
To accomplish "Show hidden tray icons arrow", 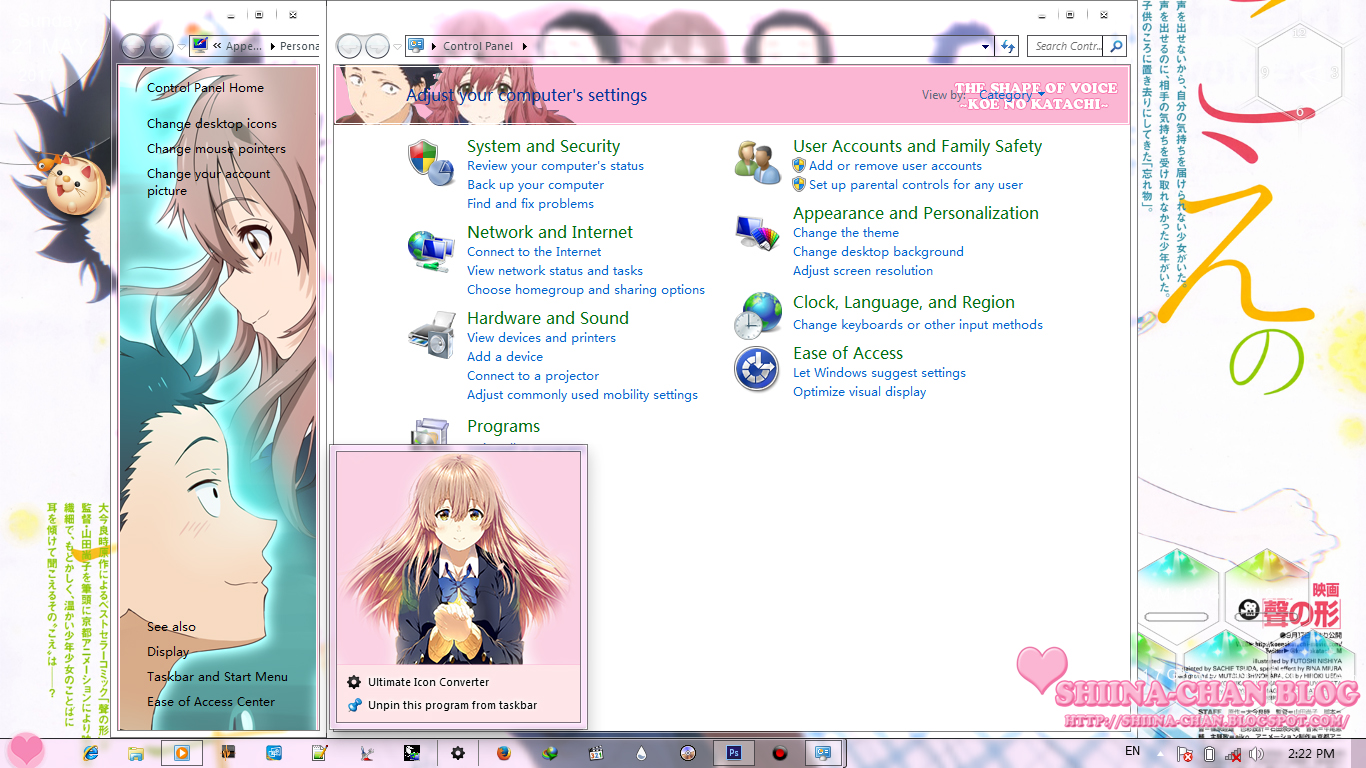I will coord(1160,754).
